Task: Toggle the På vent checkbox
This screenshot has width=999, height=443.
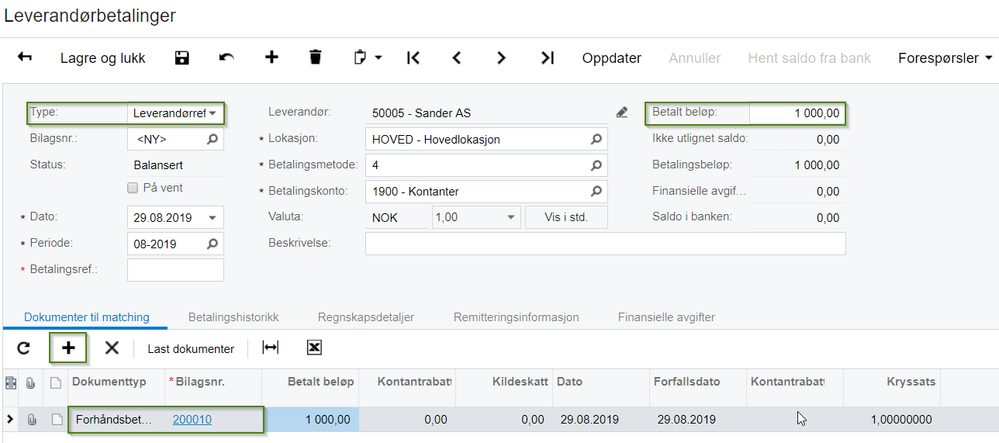Action: (x=132, y=188)
